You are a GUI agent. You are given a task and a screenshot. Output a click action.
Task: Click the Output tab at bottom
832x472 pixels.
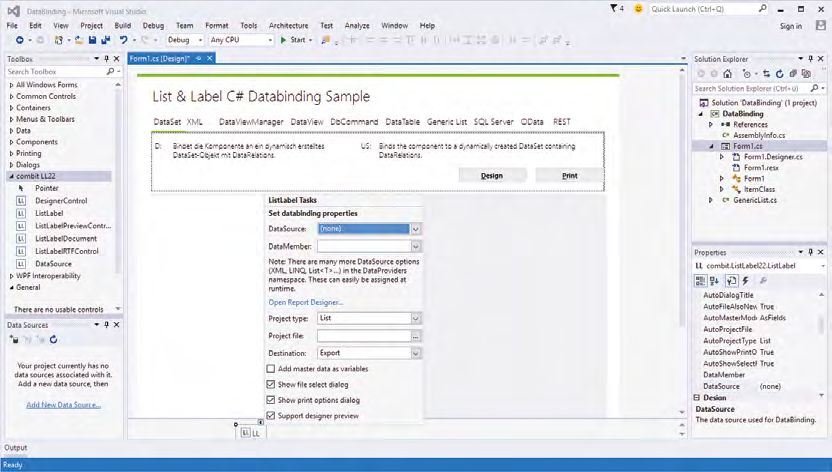pos(16,448)
